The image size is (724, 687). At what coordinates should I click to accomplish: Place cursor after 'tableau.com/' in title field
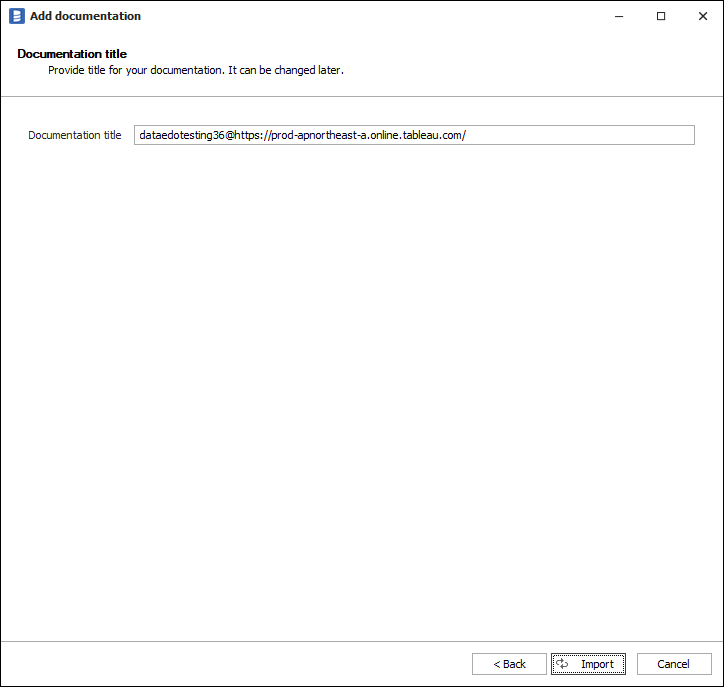click(x=467, y=135)
